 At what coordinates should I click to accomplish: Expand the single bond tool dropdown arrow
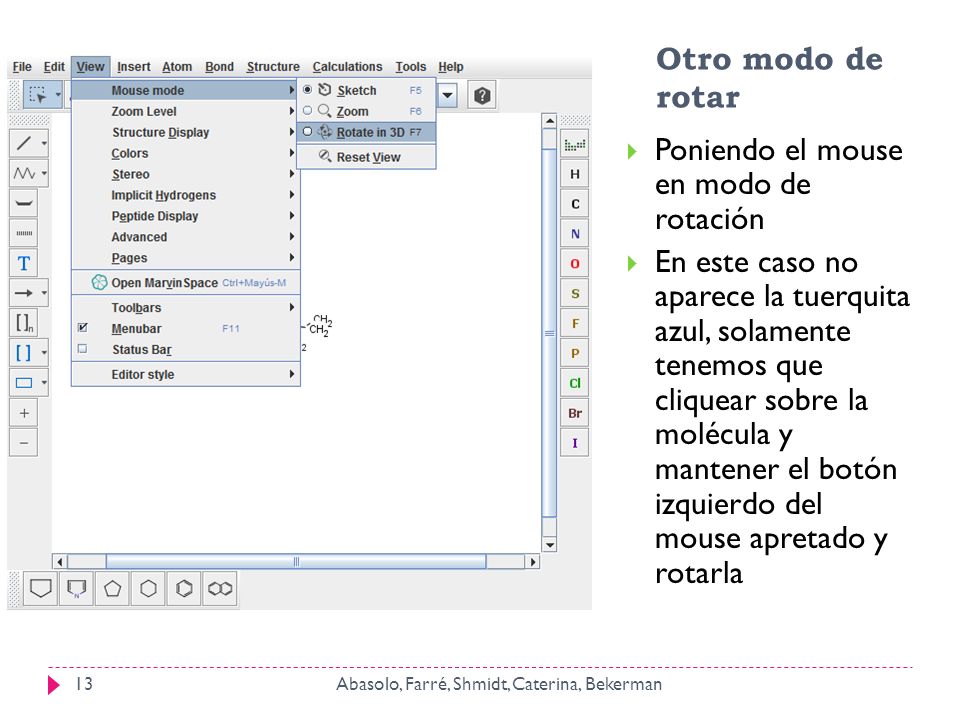pos(44,143)
